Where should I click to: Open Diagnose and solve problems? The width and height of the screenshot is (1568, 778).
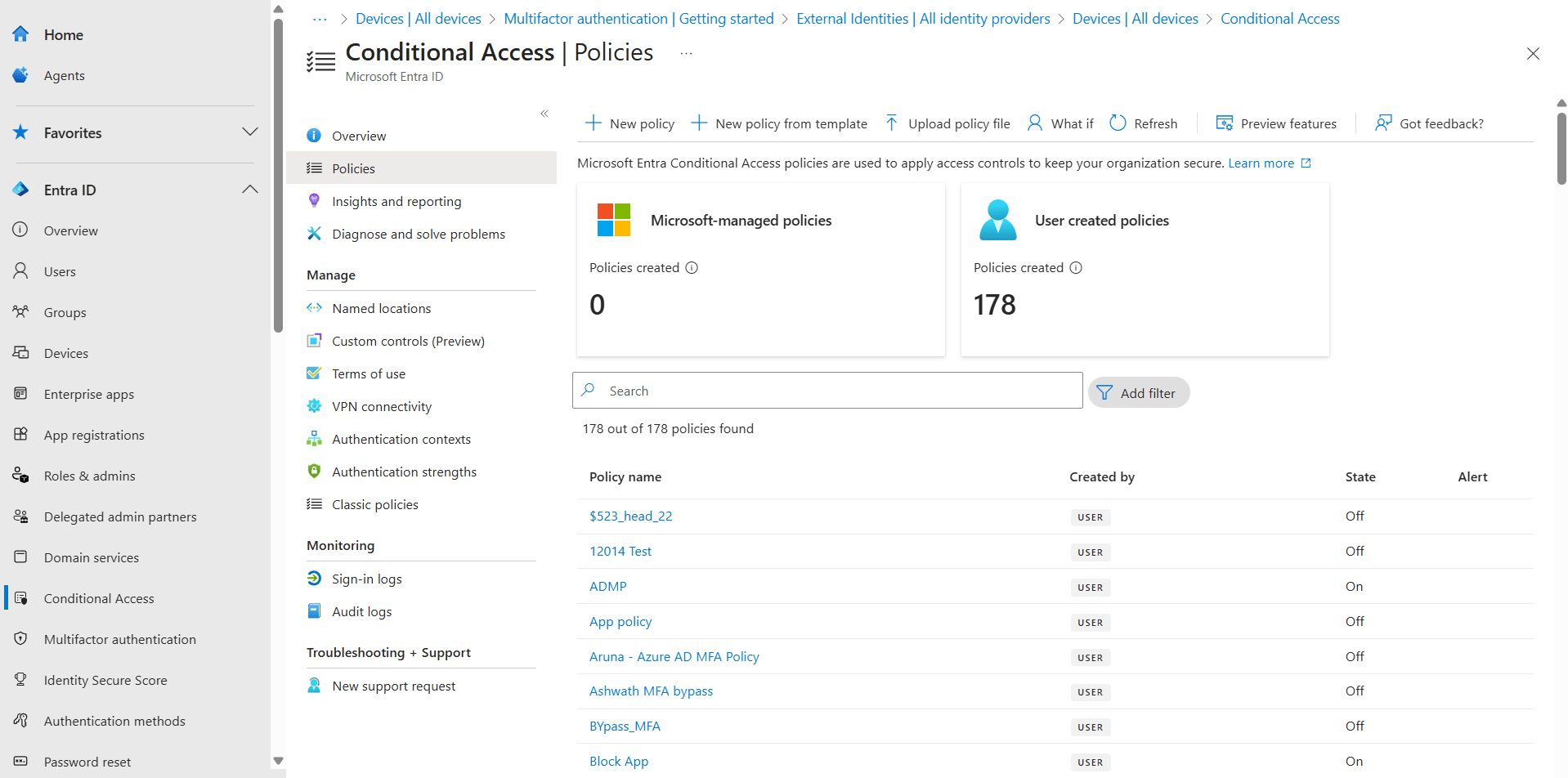pyautogui.click(x=418, y=234)
